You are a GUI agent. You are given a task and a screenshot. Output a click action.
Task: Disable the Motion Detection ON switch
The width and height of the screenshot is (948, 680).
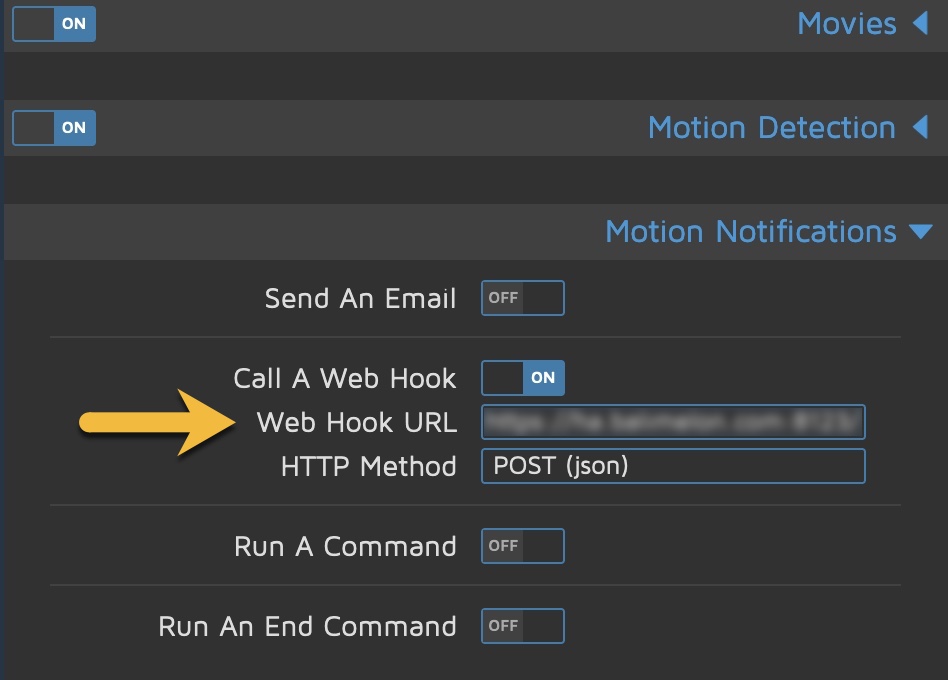[53, 127]
